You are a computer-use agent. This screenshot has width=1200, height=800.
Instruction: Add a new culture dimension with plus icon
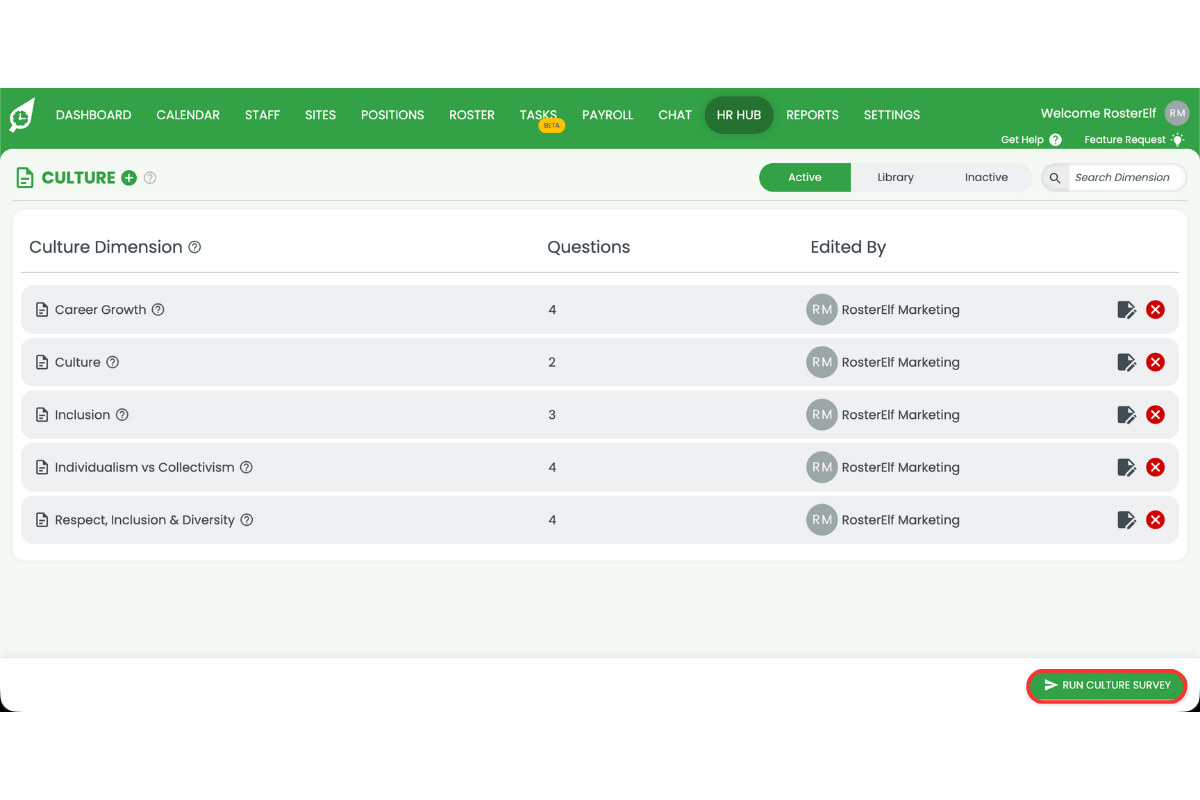click(x=128, y=178)
